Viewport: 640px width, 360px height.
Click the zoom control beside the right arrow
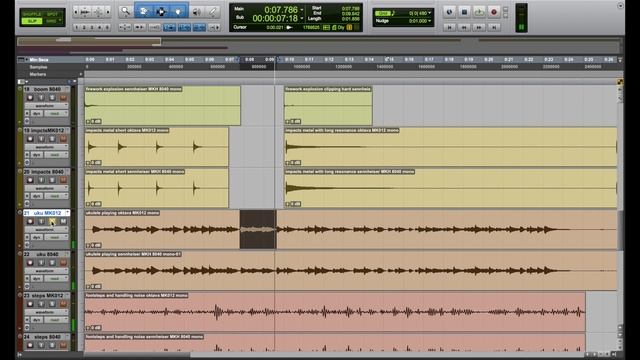point(98,12)
